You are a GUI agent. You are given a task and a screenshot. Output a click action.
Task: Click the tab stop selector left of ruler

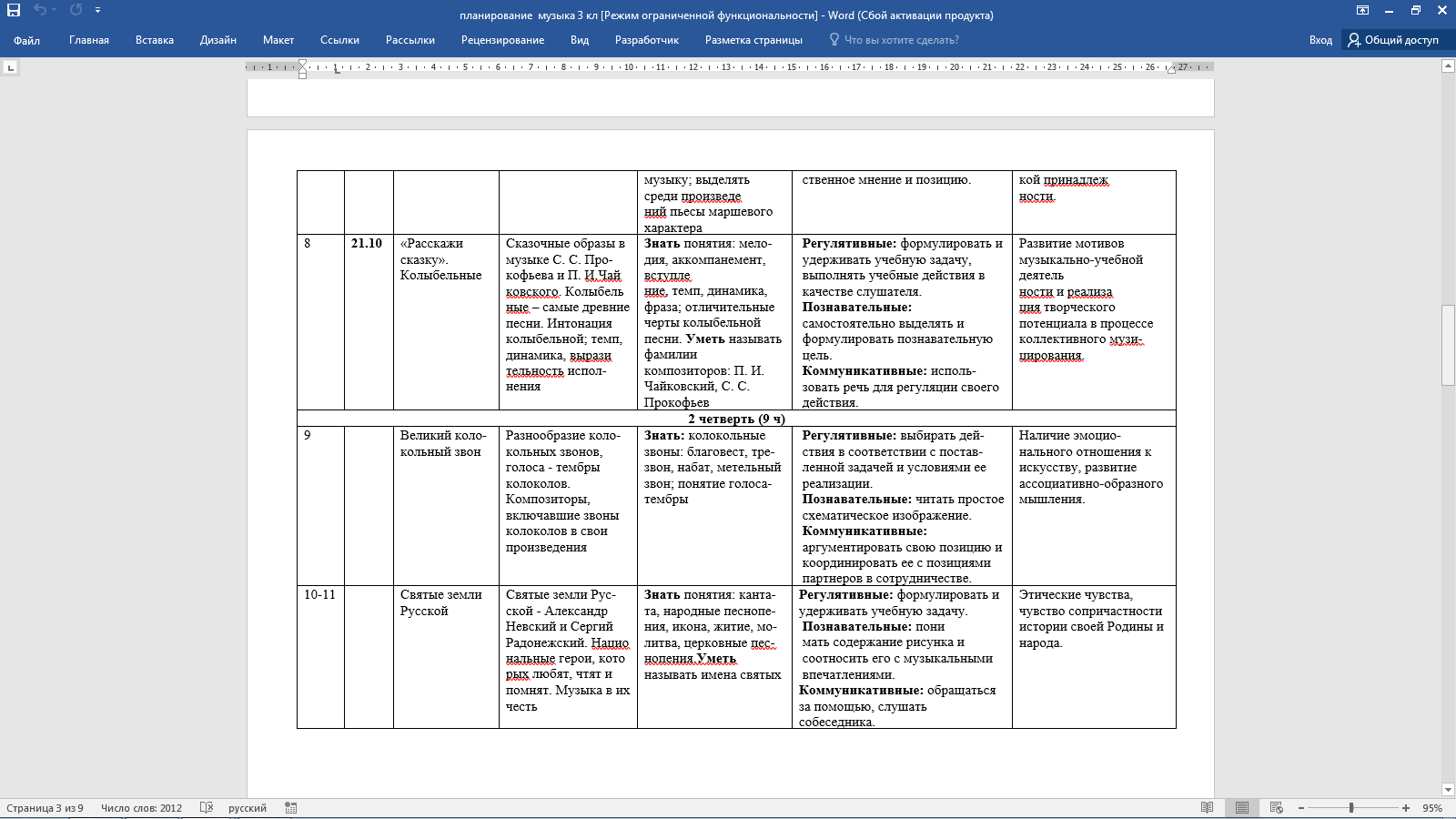[x=10, y=67]
